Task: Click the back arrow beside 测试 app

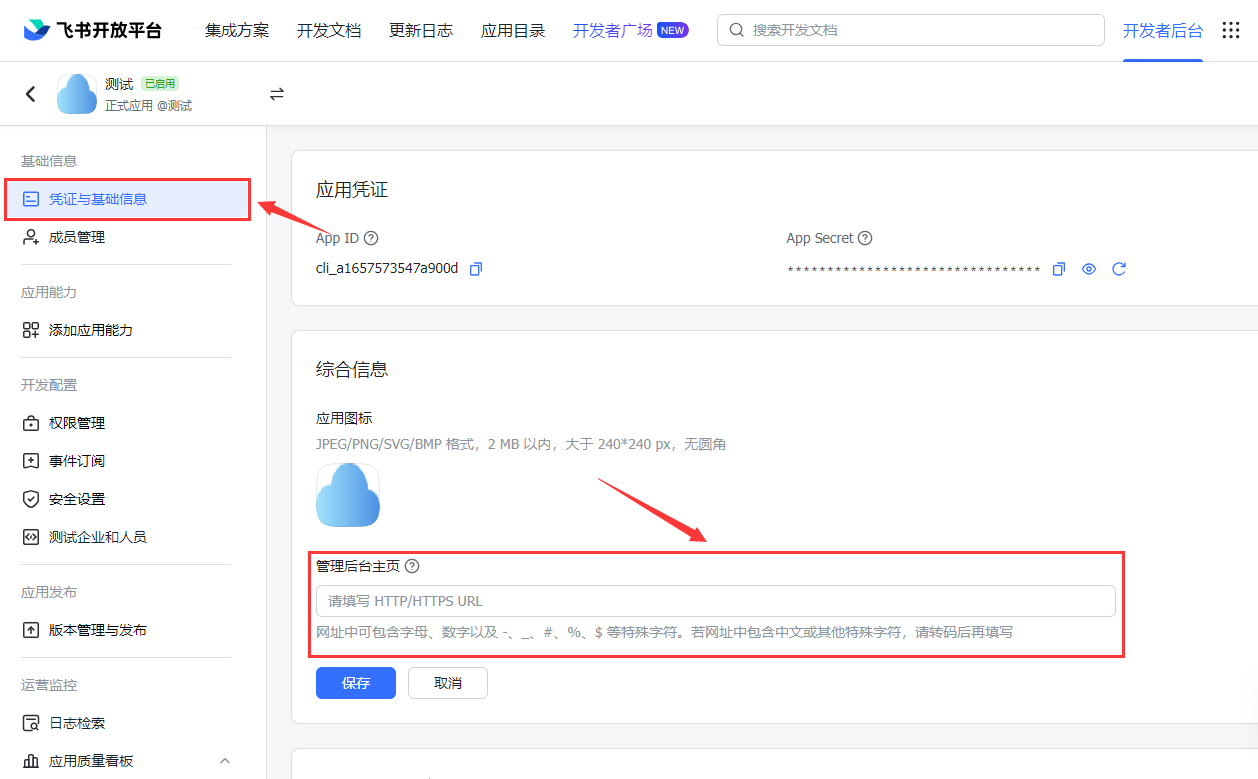Action: pyautogui.click(x=31, y=94)
